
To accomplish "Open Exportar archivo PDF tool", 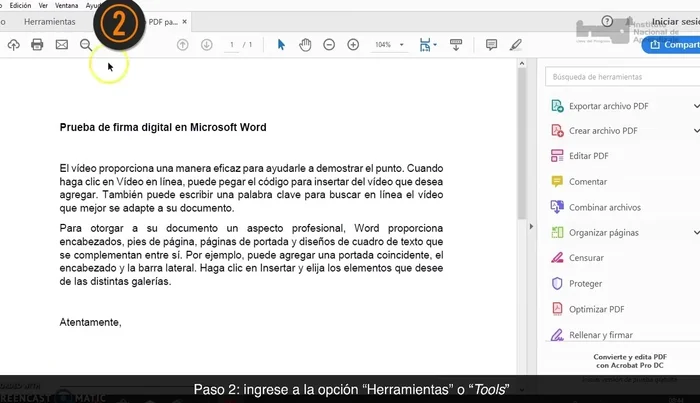I will [x=608, y=106].
